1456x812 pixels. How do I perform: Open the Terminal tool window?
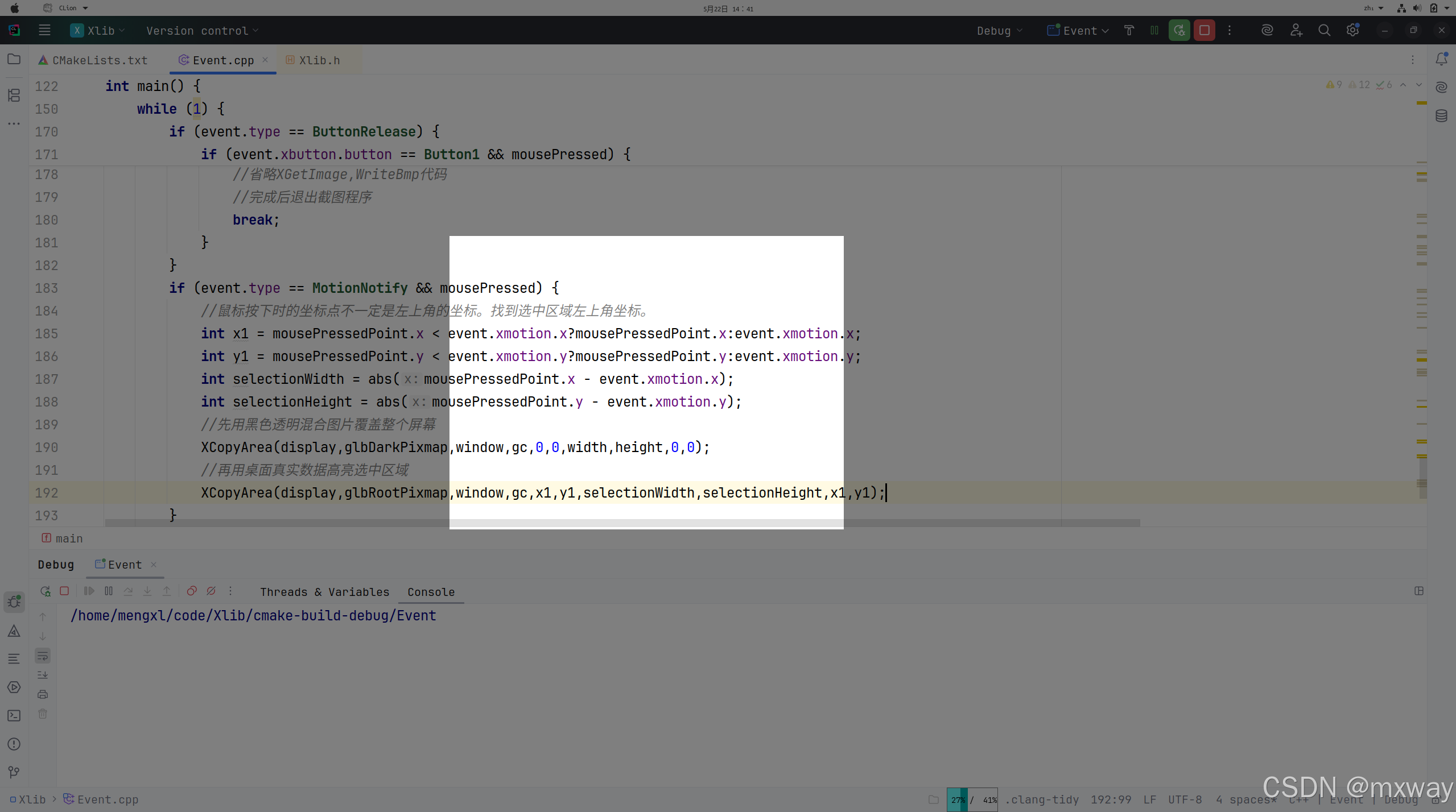14,716
